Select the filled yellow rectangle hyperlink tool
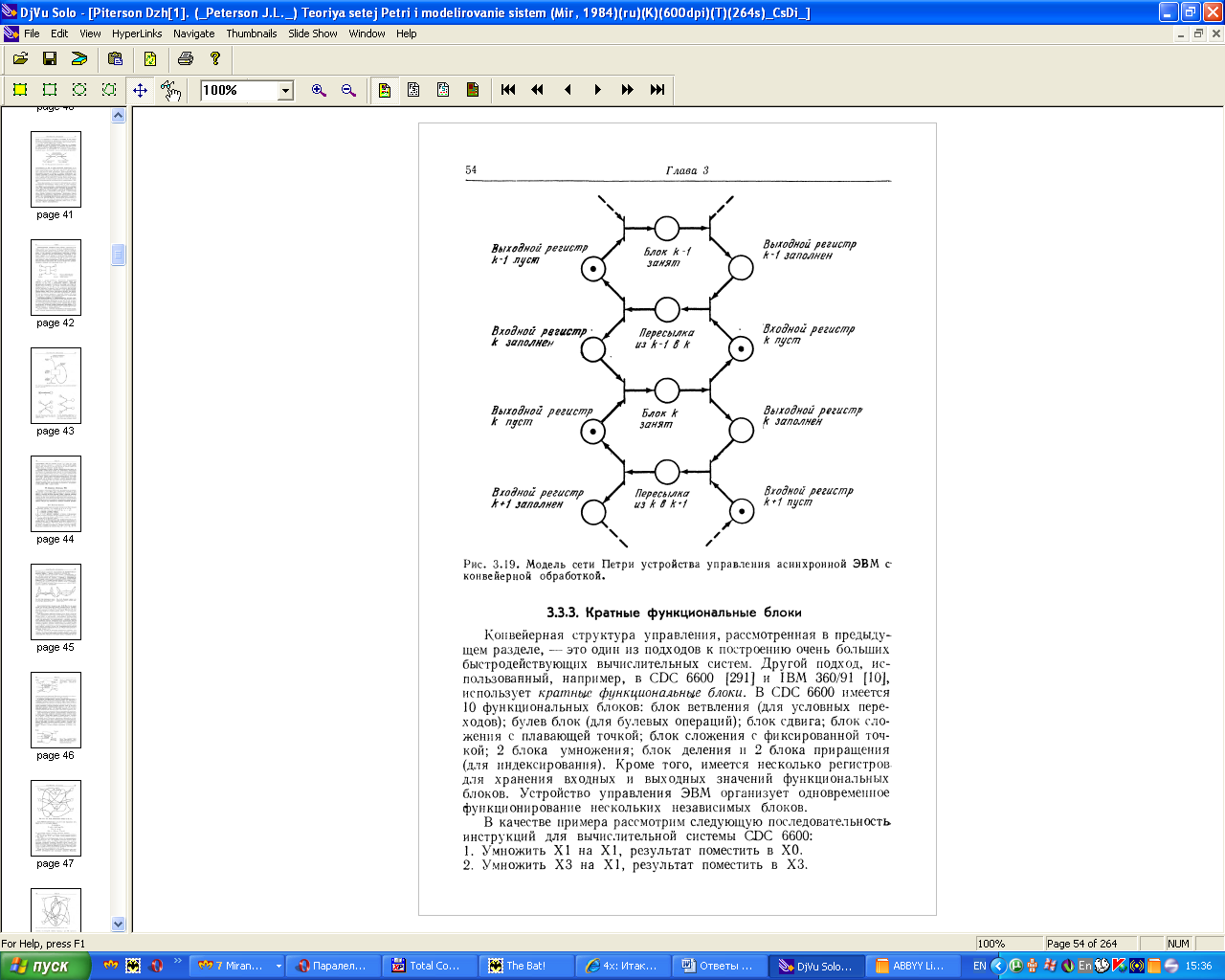This screenshot has height=980, width=1225. point(20,90)
